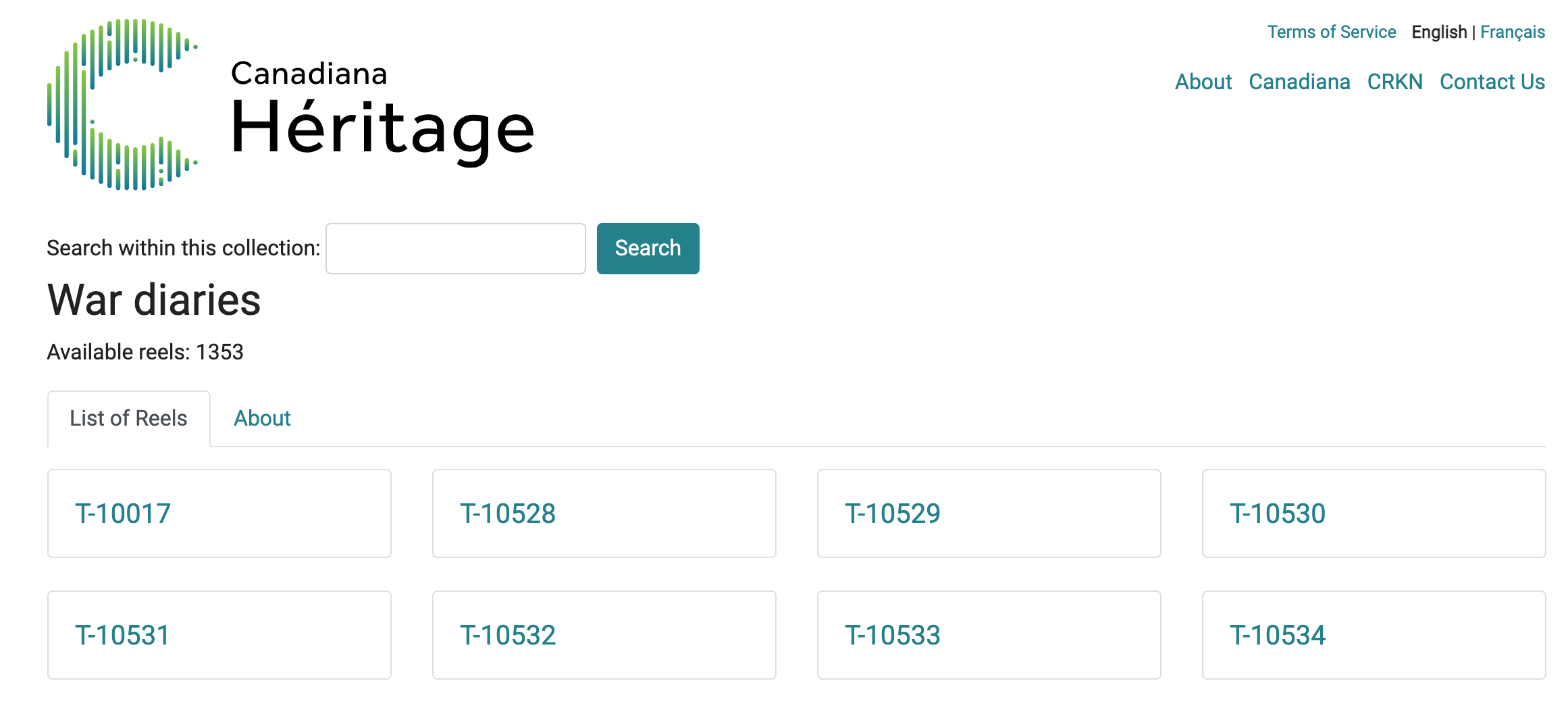The height and width of the screenshot is (704, 1568).
Task: Select the List of Reels tab
Action: (x=129, y=418)
